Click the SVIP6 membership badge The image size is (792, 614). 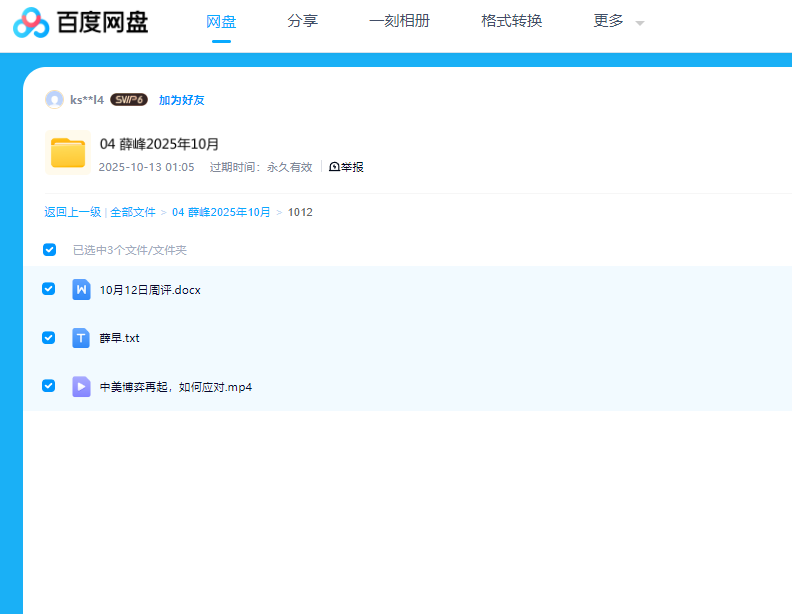pyautogui.click(x=129, y=100)
